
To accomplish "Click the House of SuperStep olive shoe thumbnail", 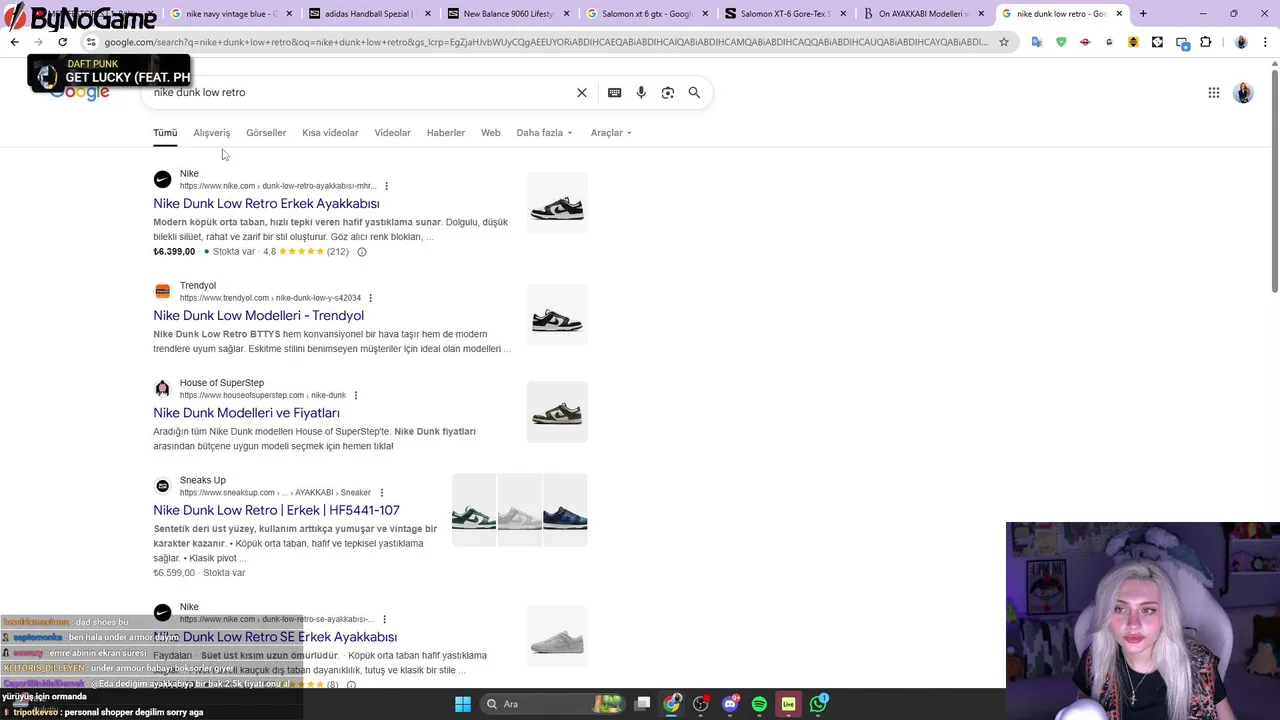I will pos(557,413).
